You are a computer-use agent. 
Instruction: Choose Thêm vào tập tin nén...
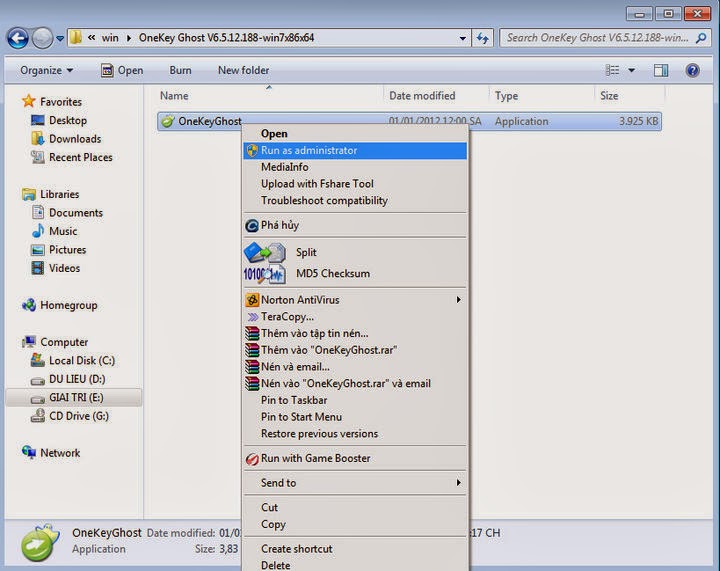click(x=355, y=333)
